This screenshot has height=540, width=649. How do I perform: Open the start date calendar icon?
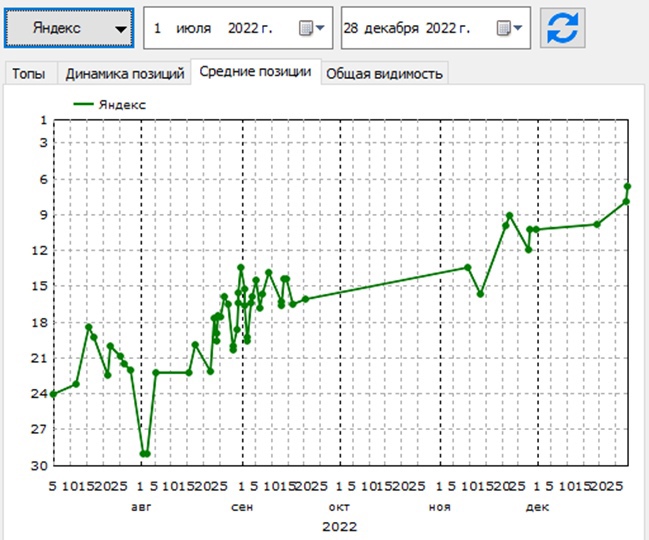[306, 28]
